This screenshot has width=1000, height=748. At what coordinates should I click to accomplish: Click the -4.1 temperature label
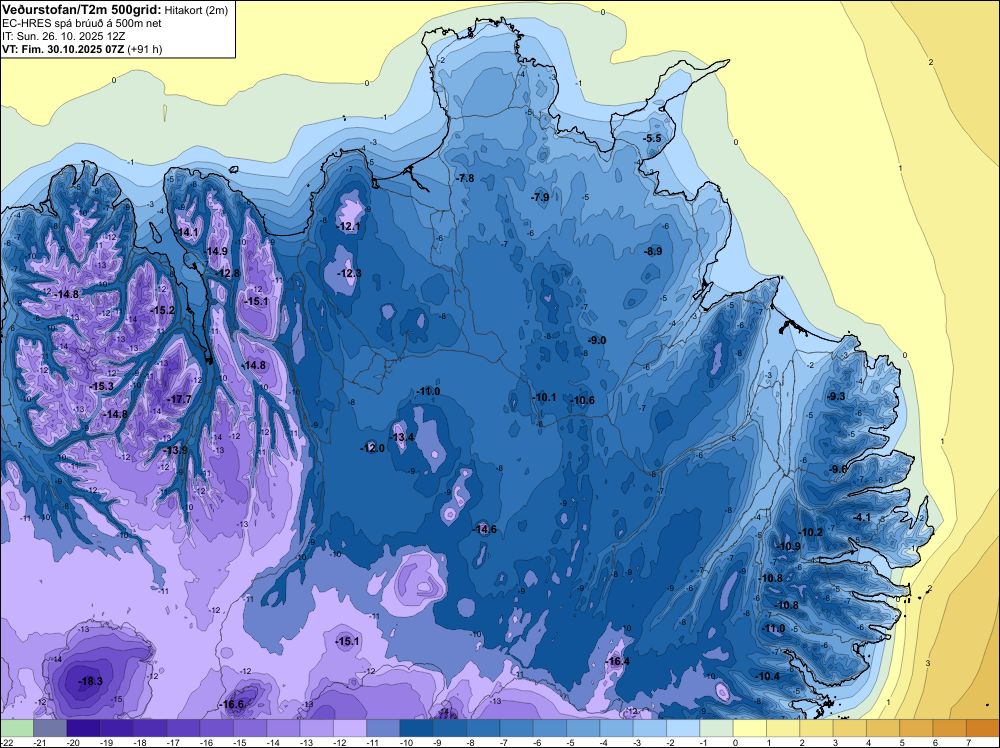click(862, 517)
